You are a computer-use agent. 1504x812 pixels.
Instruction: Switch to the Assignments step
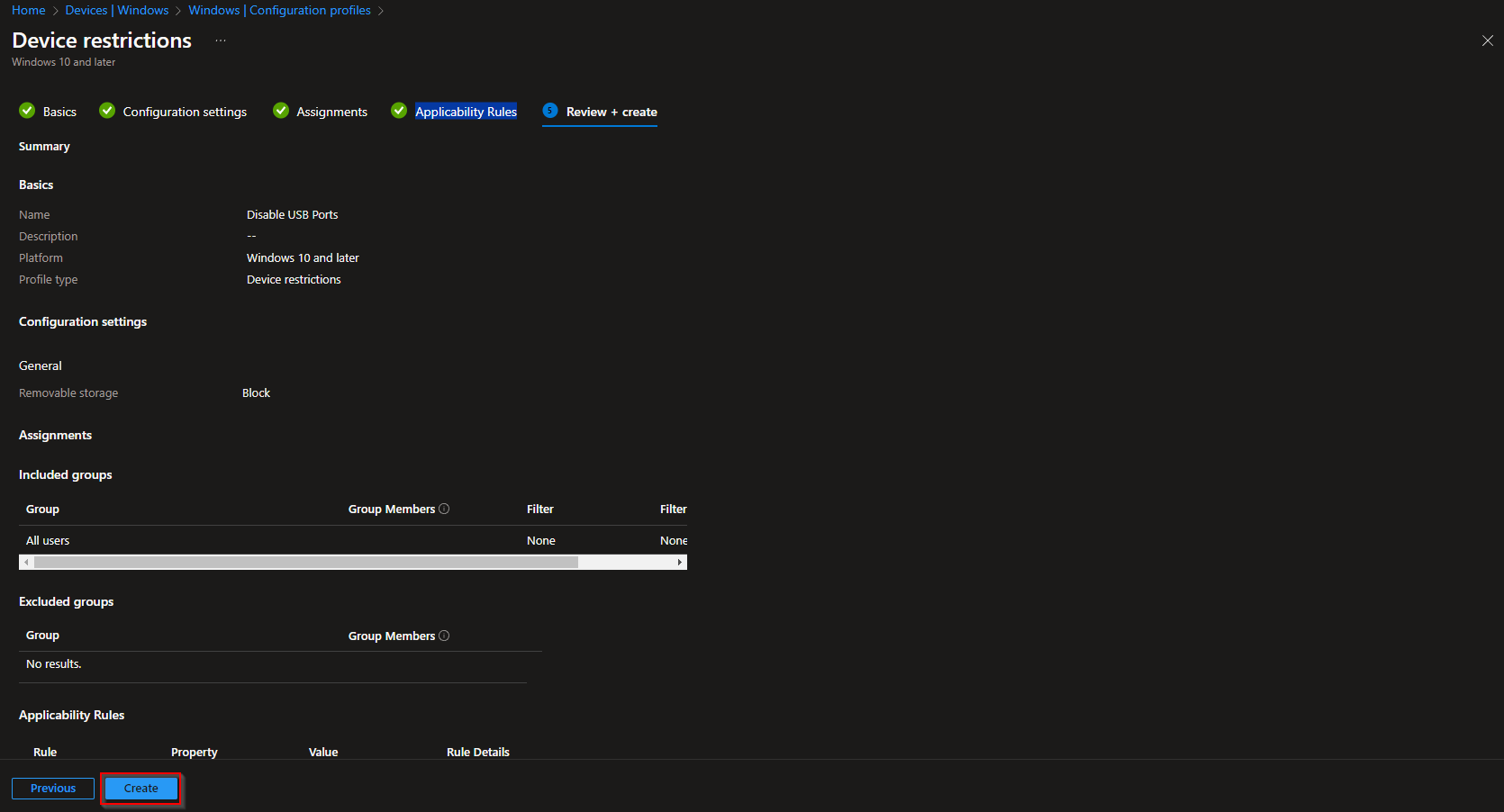(332, 111)
